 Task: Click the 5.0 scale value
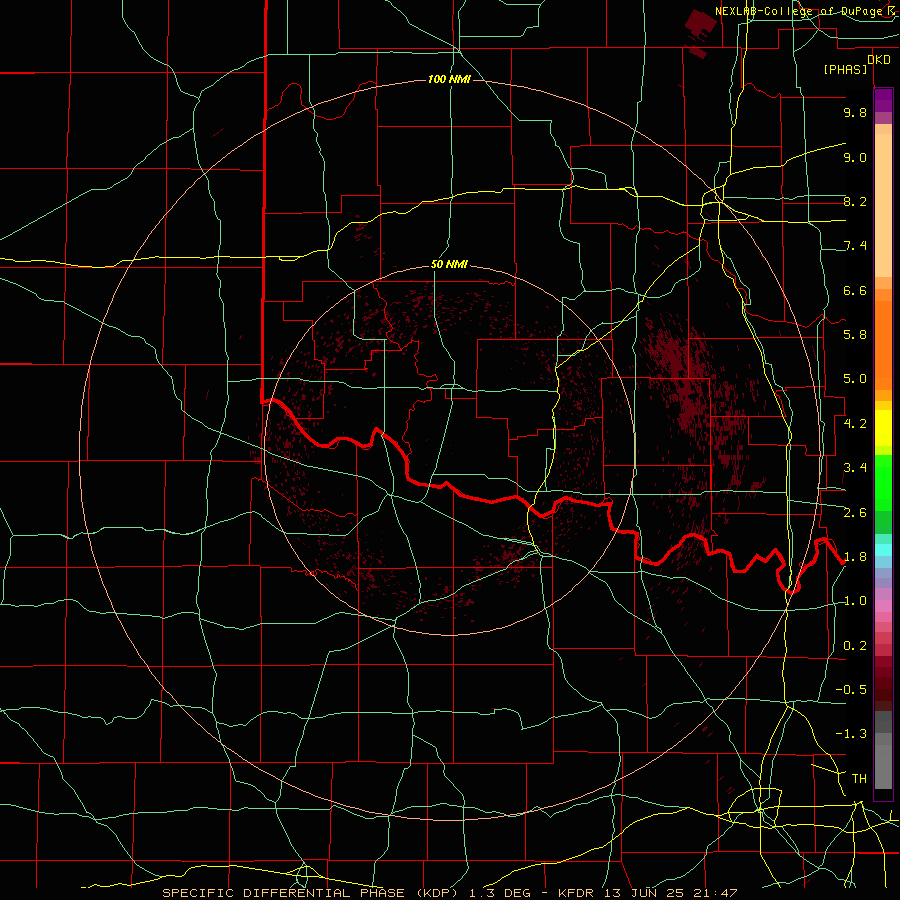click(855, 379)
